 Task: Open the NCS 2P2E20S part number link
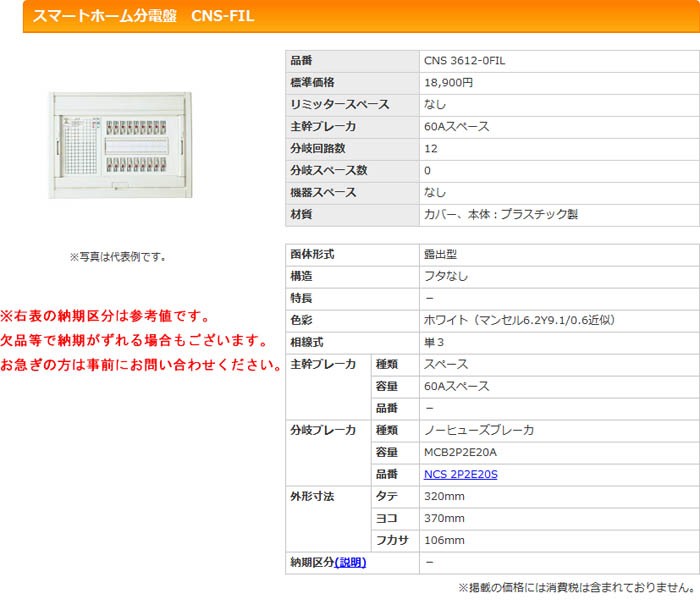click(x=461, y=474)
